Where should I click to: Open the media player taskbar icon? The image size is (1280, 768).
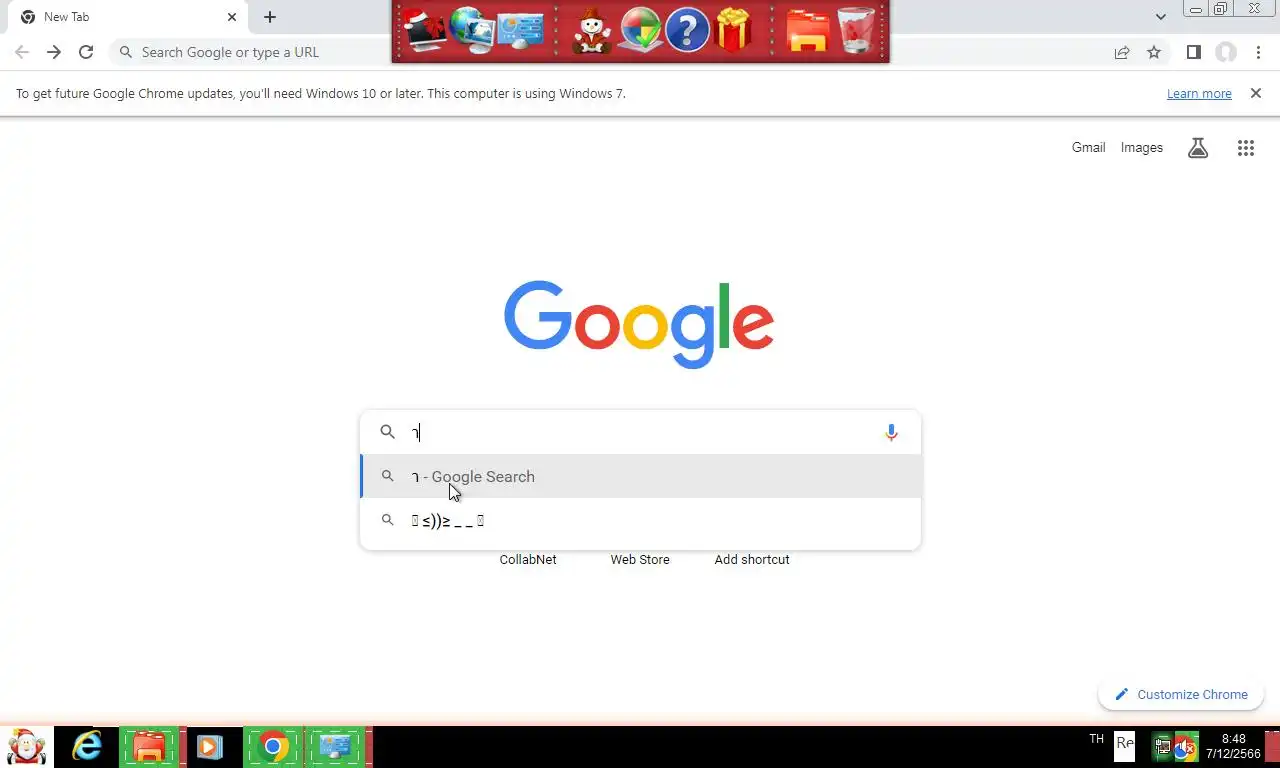[x=210, y=747]
